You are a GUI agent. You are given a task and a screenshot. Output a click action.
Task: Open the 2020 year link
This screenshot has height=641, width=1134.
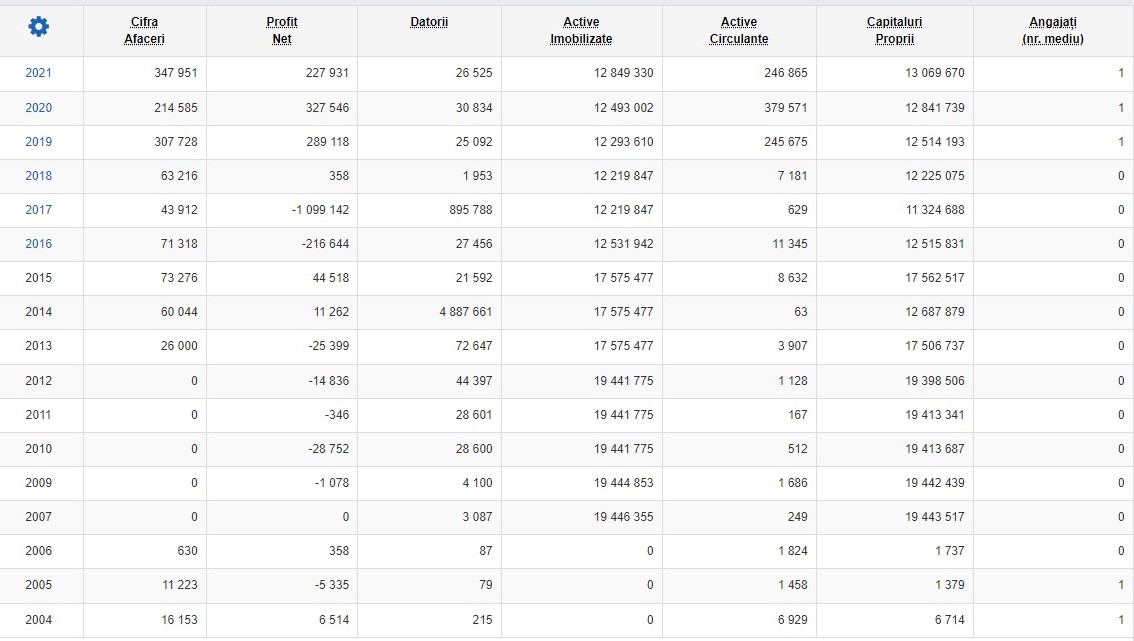click(x=38, y=108)
